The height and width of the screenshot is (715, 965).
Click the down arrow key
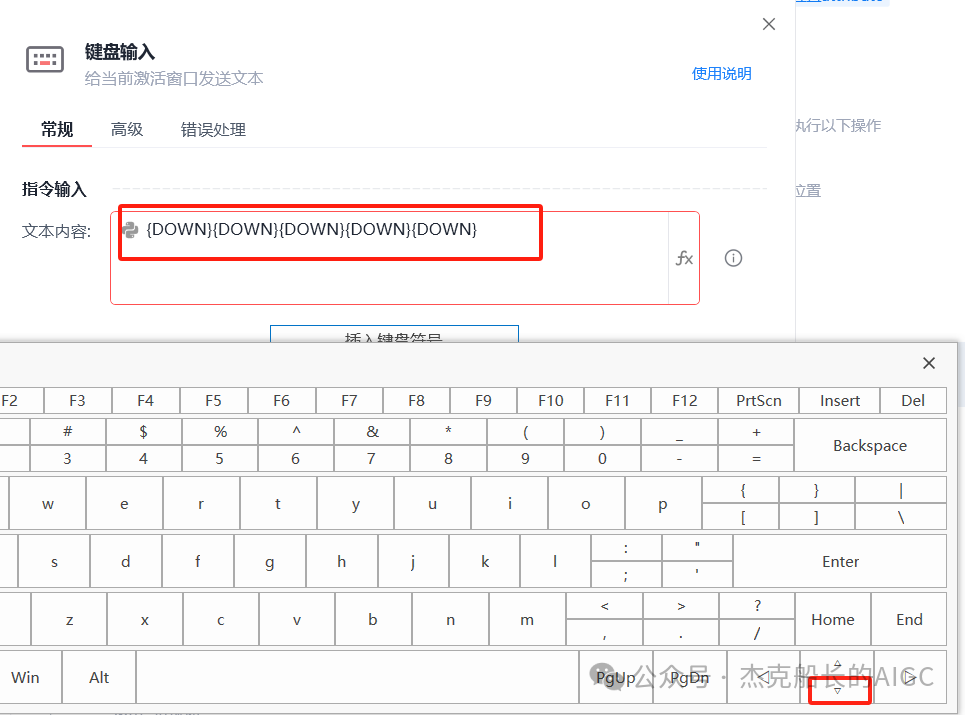tap(837, 690)
